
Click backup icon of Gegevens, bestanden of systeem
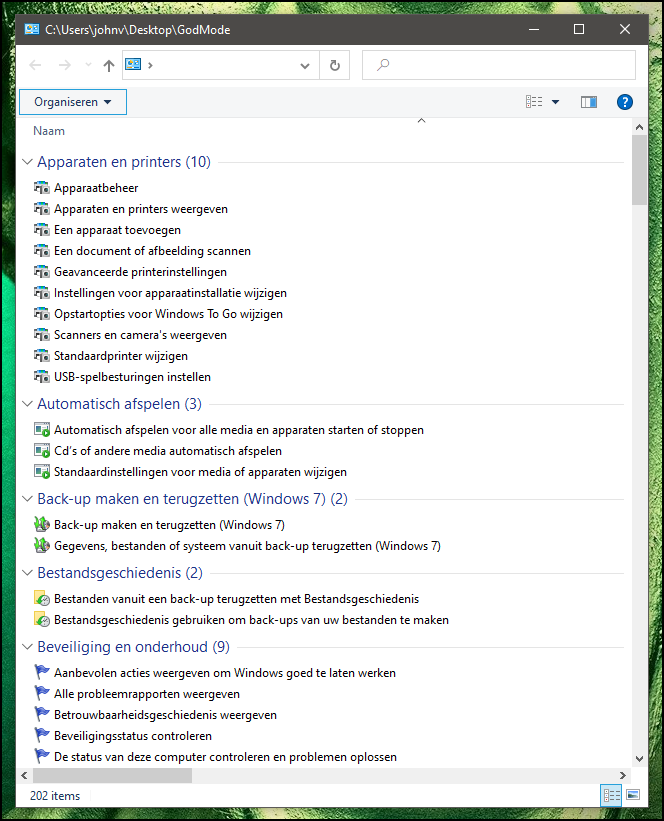(x=41, y=546)
